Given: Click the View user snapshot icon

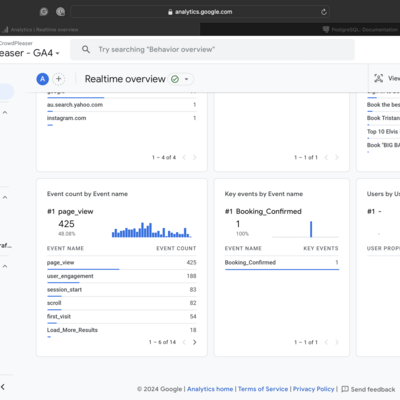Looking at the screenshot, I should pyautogui.click(x=378, y=78).
